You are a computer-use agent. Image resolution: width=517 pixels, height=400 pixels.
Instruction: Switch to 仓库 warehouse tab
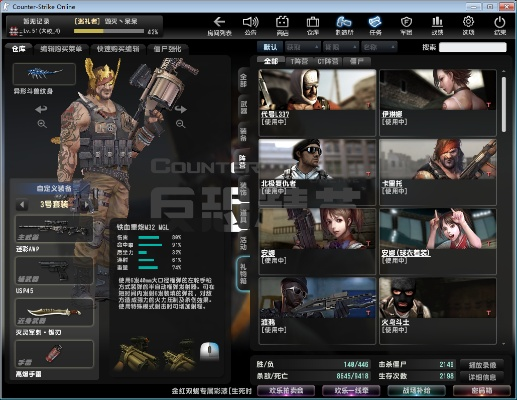pos(19,49)
